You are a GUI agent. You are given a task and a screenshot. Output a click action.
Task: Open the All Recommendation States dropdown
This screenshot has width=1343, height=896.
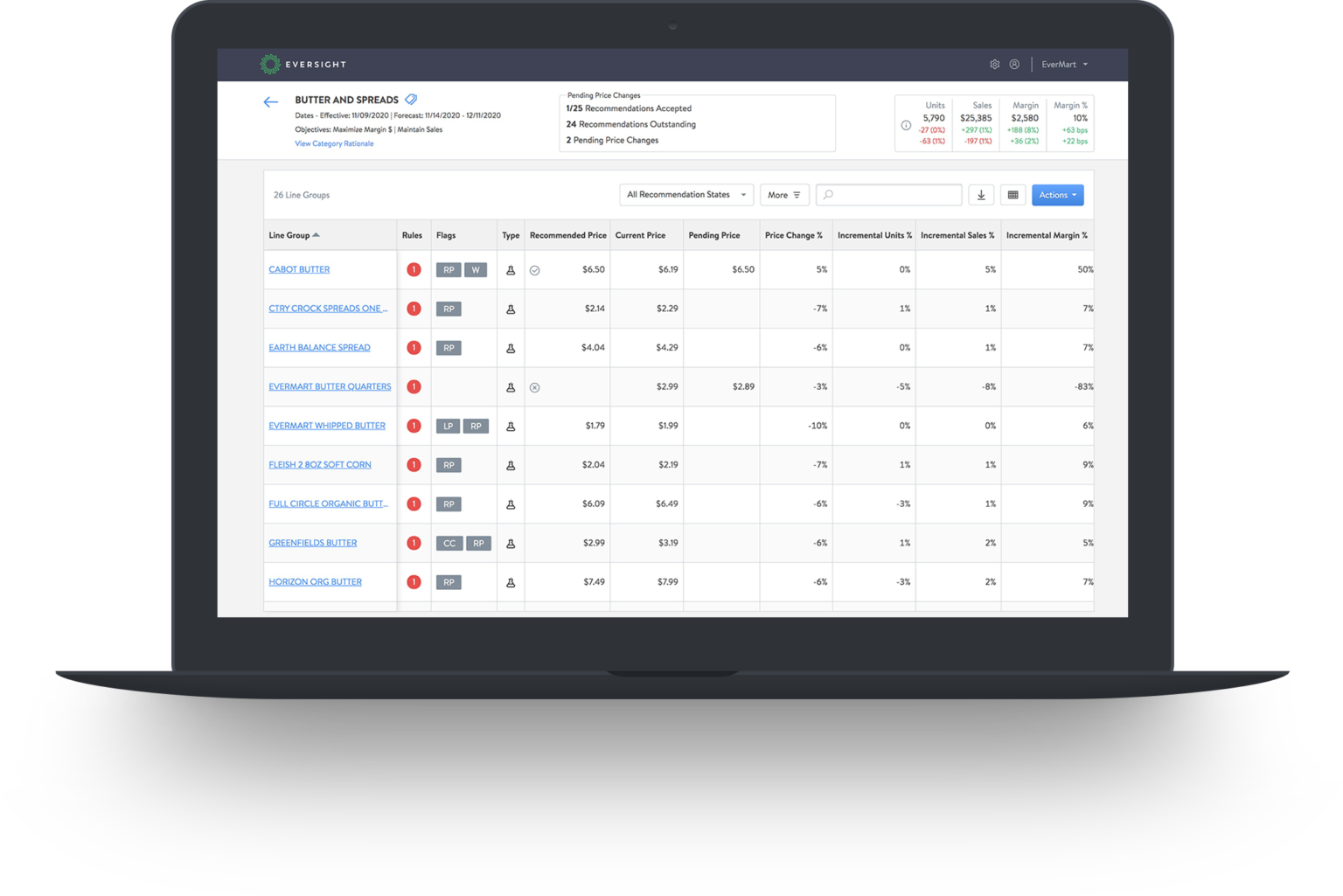pyautogui.click(x=685, y=194)
